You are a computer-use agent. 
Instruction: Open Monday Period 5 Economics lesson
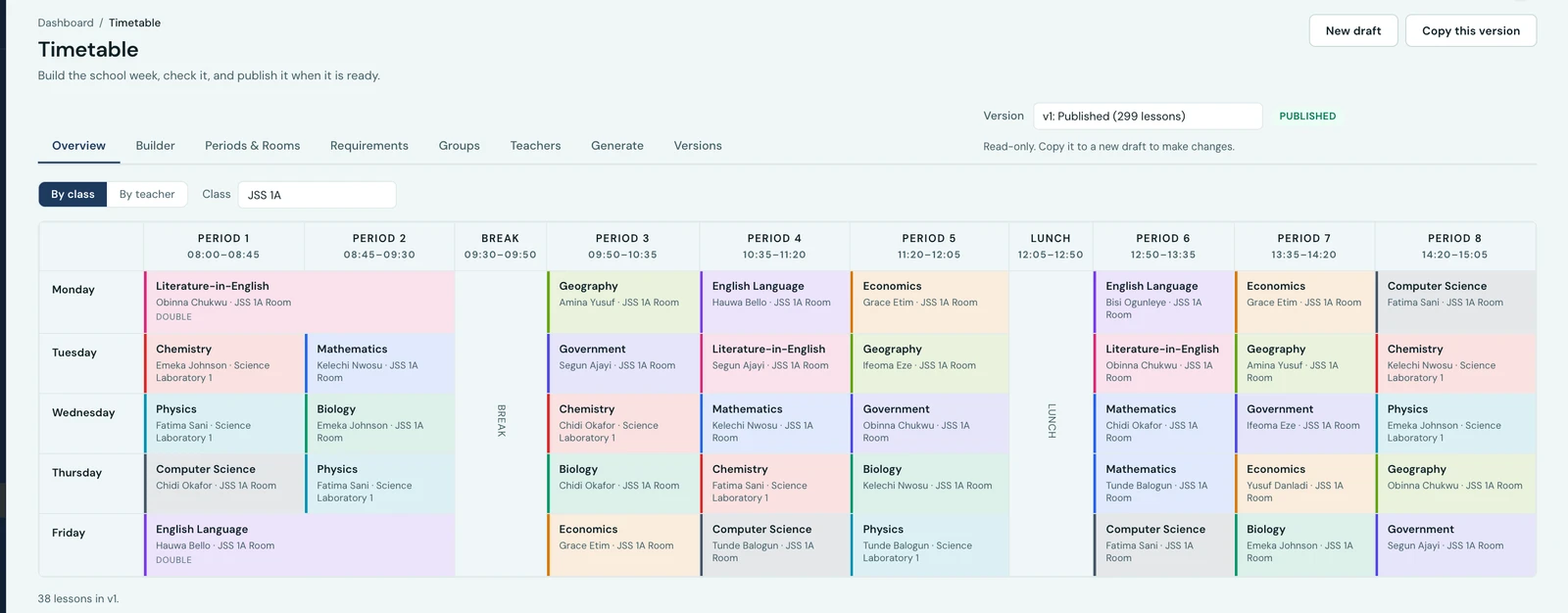(x=930, y=302)
